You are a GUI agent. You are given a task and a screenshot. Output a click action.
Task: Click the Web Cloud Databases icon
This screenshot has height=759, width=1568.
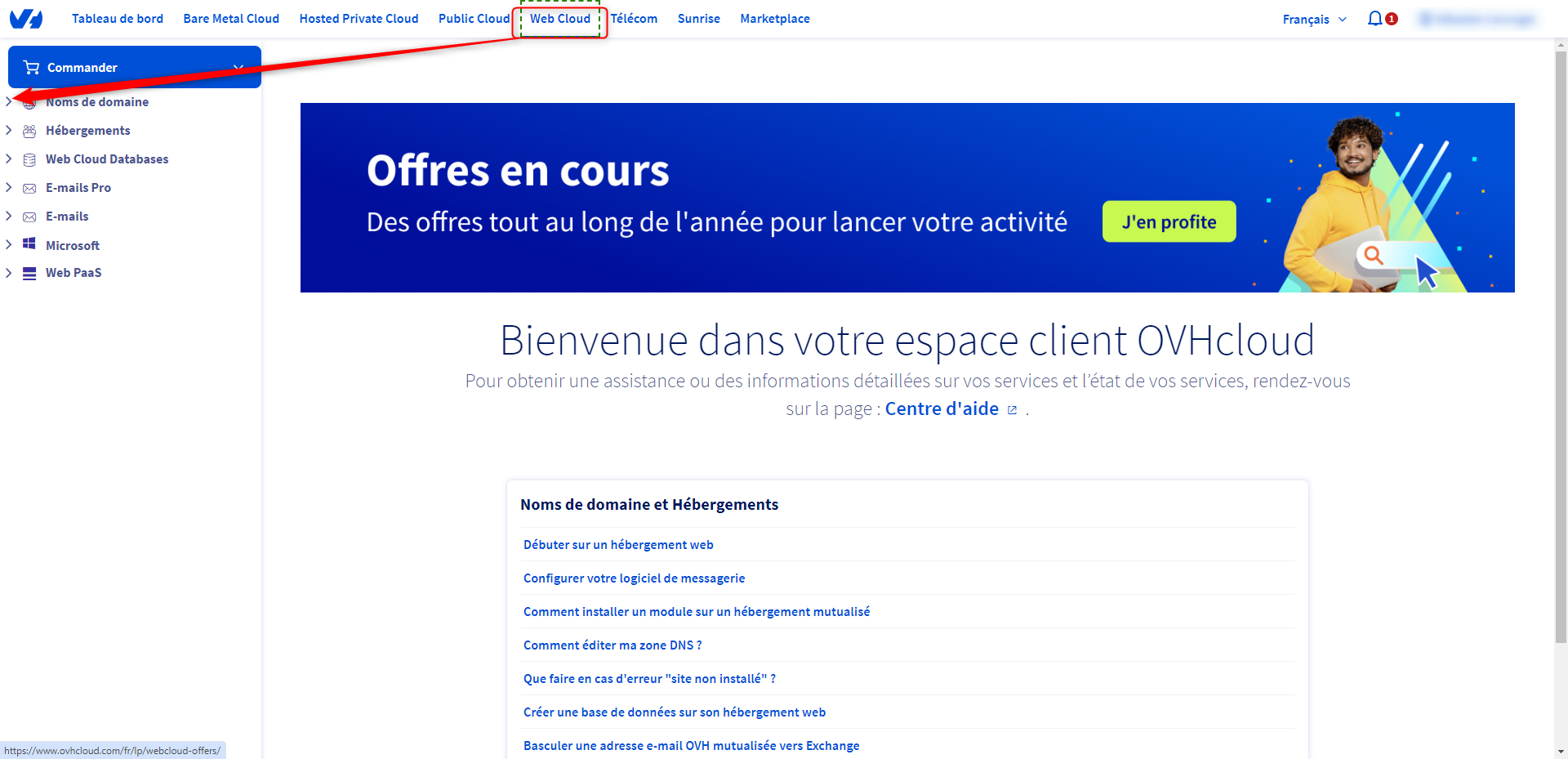click(29, 159)
